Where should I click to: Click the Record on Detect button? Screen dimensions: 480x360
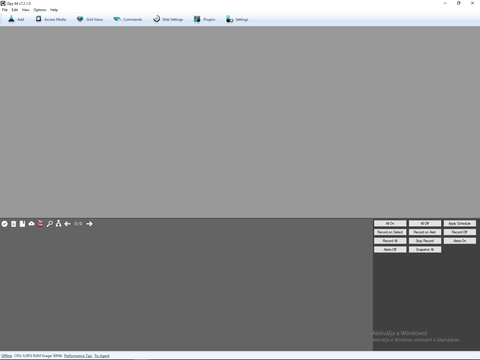[390, 232]
